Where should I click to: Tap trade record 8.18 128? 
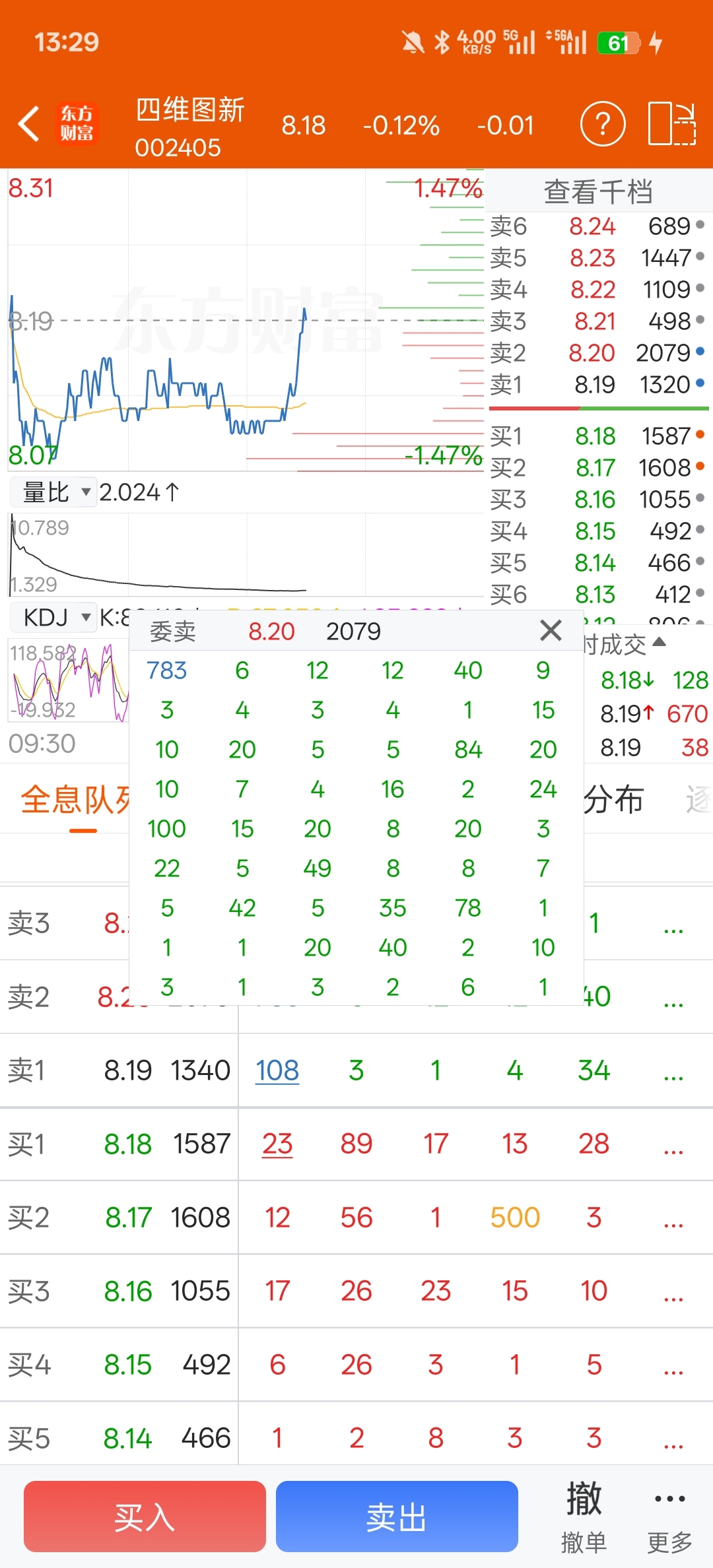coord(654,680)
